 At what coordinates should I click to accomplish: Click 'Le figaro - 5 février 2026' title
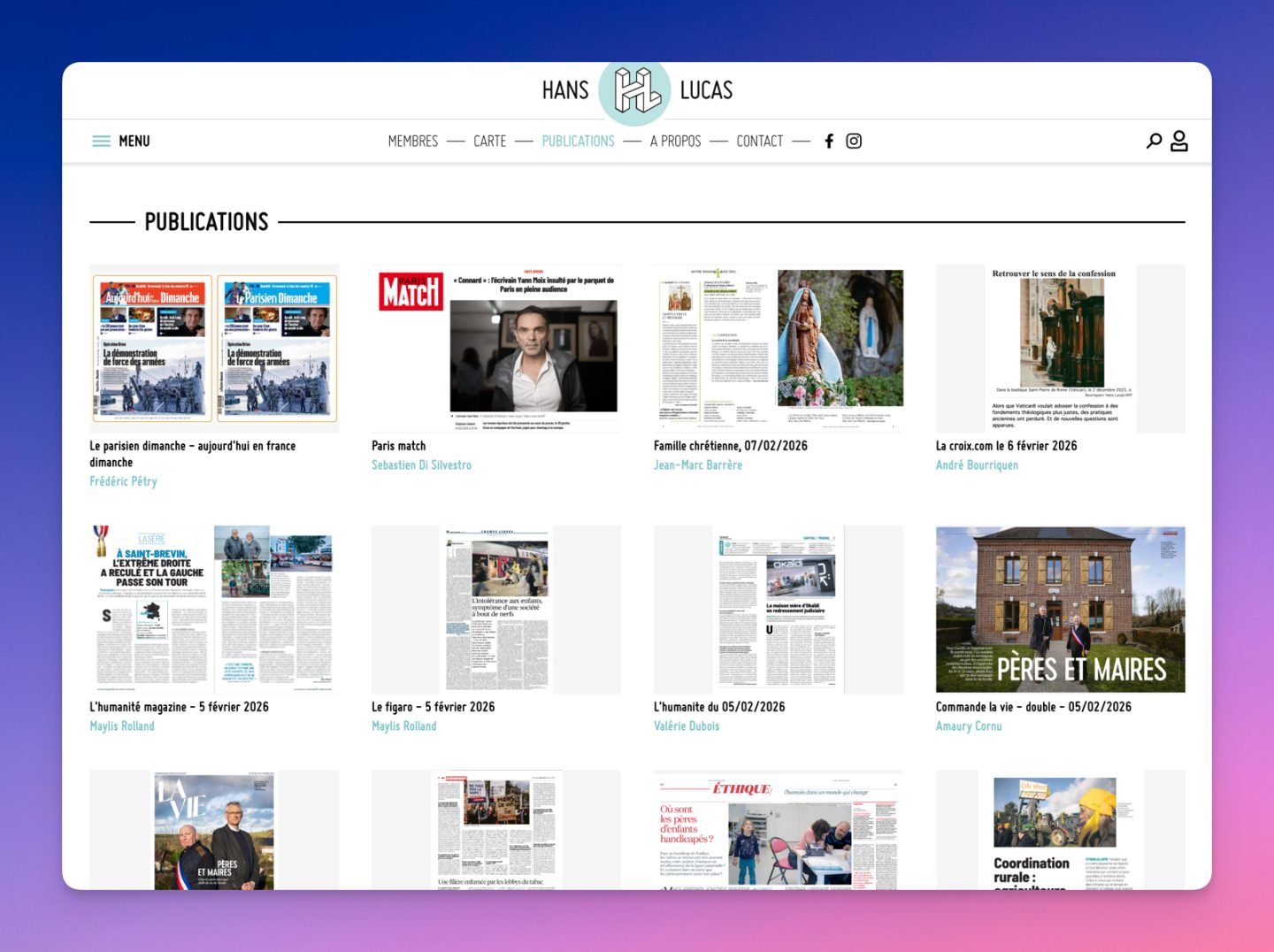[x=434, y=707]
